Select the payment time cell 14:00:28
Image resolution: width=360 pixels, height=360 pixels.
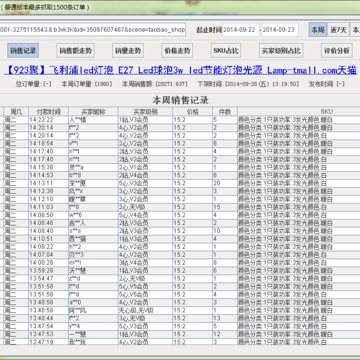(48, 263)
